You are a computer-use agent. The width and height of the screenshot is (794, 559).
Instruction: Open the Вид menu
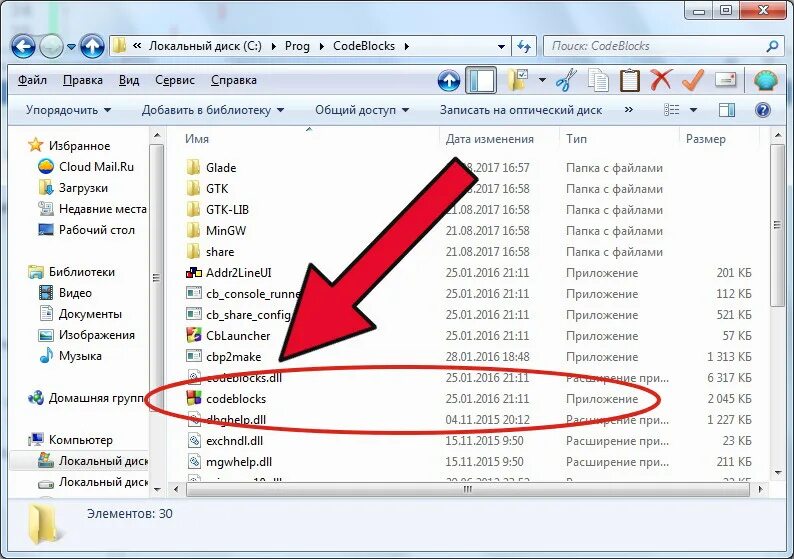point(129,80)
